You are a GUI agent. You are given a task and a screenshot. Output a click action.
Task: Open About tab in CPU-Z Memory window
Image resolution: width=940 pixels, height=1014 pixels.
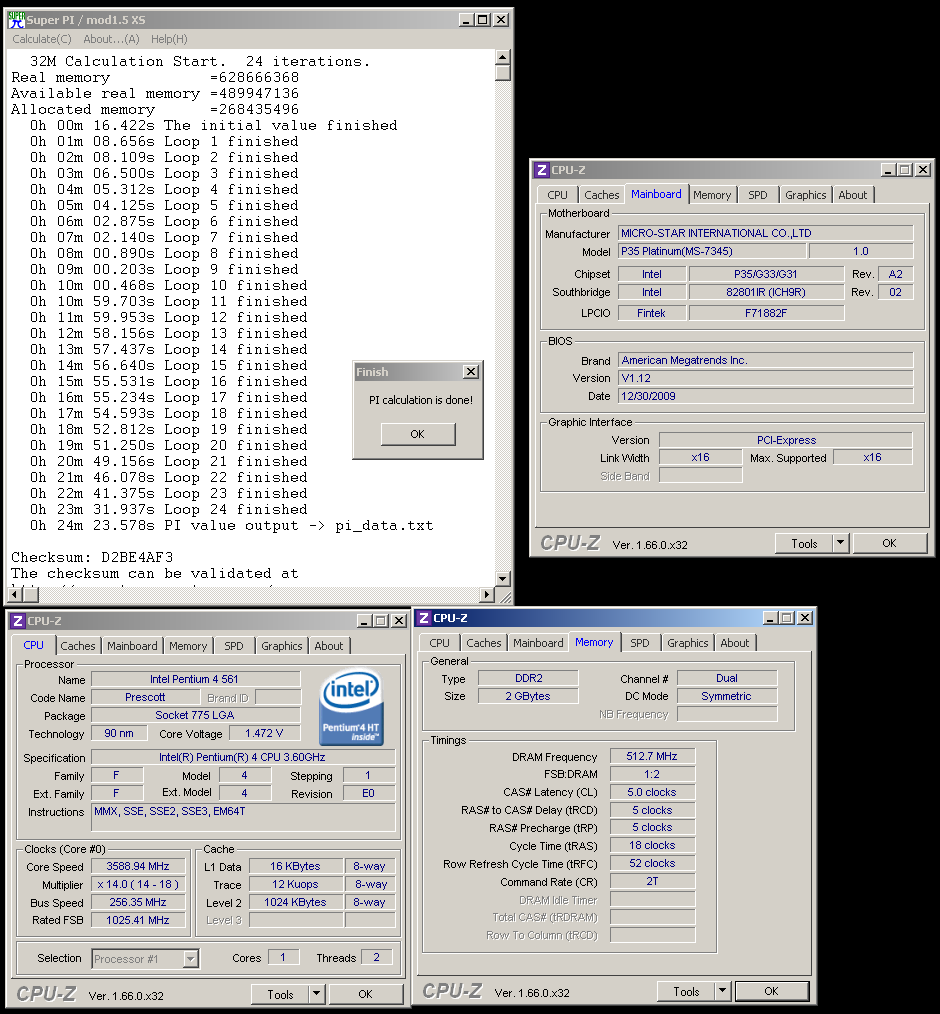(735, 643)
